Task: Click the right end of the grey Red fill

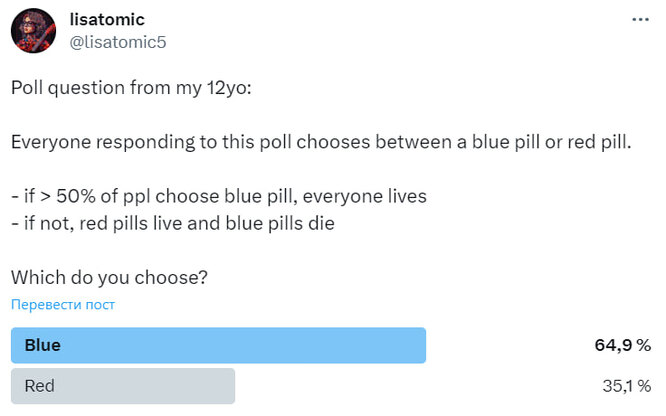Action: point(231,386)
